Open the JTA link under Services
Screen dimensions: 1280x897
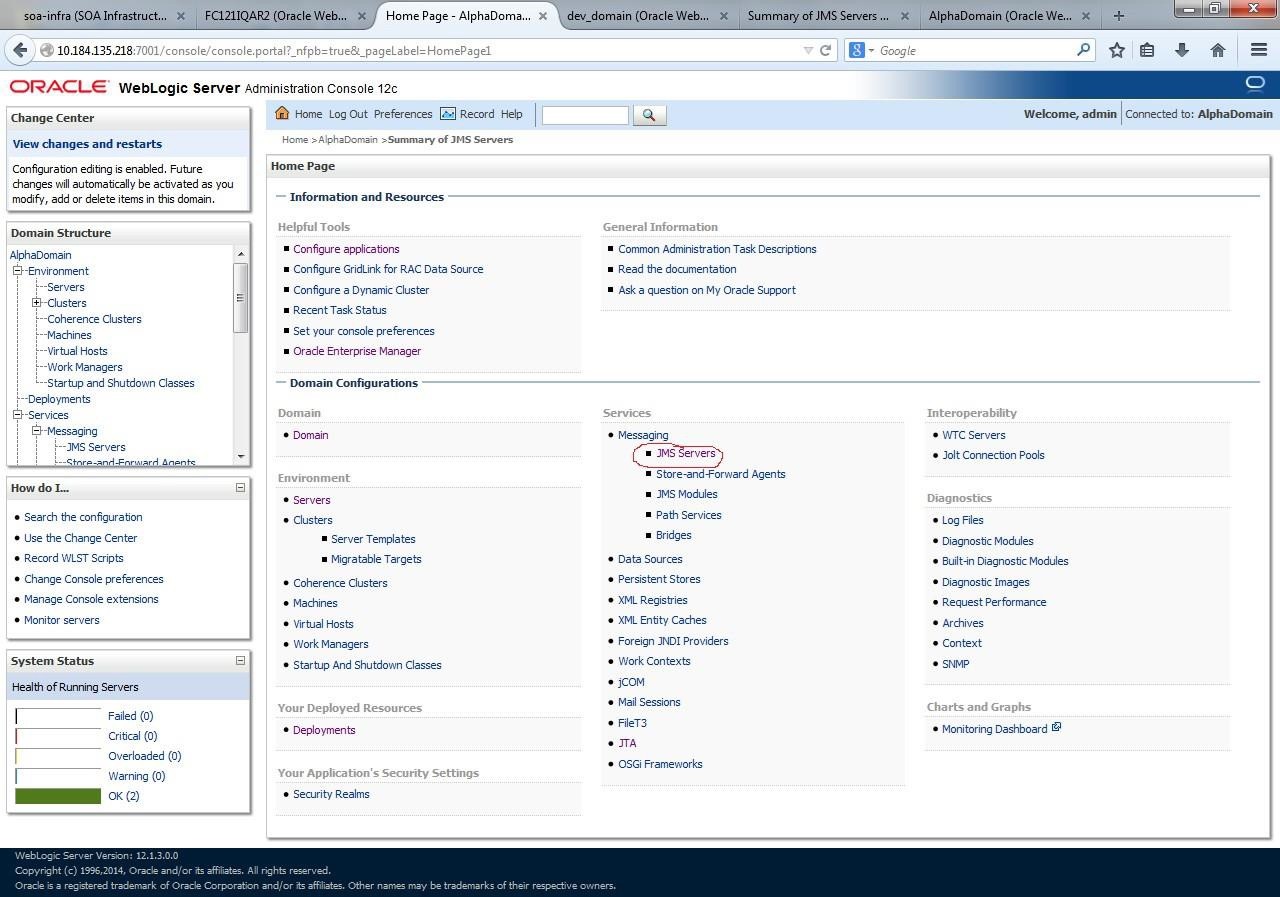click(x=627, y=743)
